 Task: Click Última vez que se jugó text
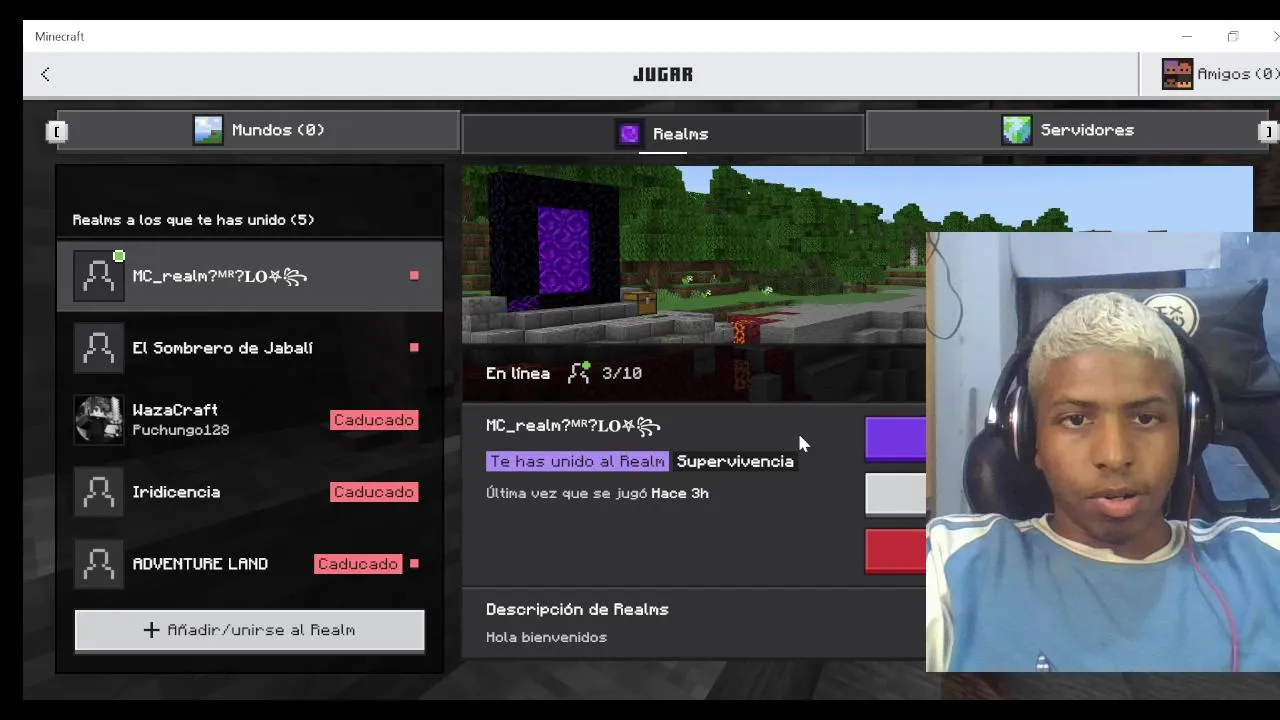(x=597, y=493)
